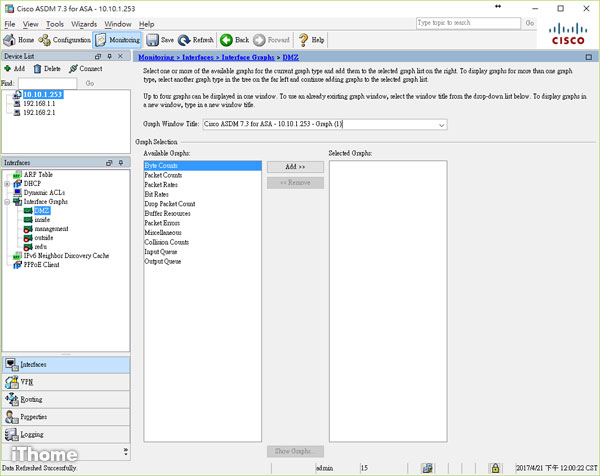Open the Window menu
This screenshot has height=476, width=600.
pyautogui.click(x=118, y=24)
